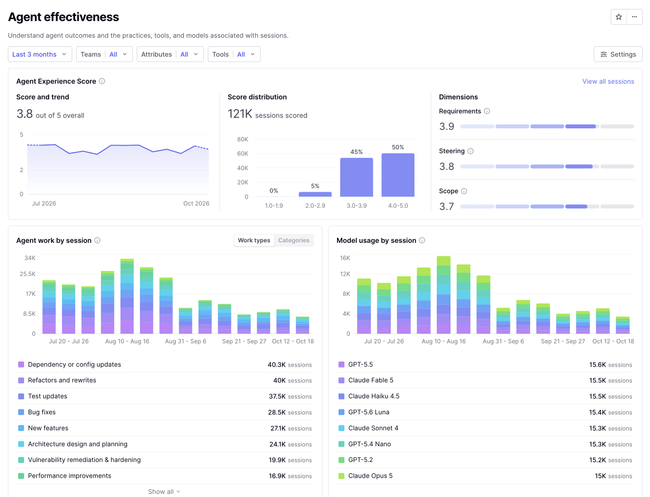Click the GPT-5.5 legend swatch
This screenshot has width=650, height=497.
point(342,365)
